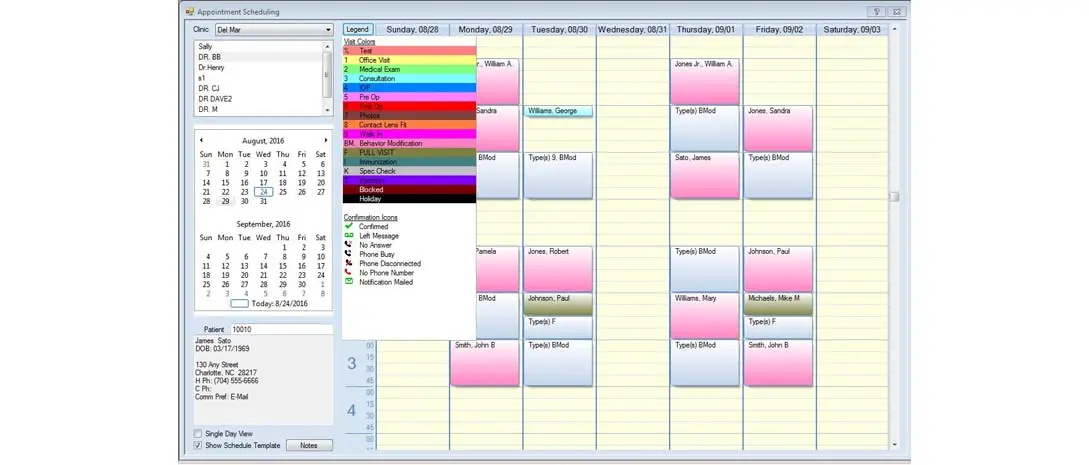
Task: Select August 29 in the calendar
Action: pyautogui.click(x=225, y=201)
